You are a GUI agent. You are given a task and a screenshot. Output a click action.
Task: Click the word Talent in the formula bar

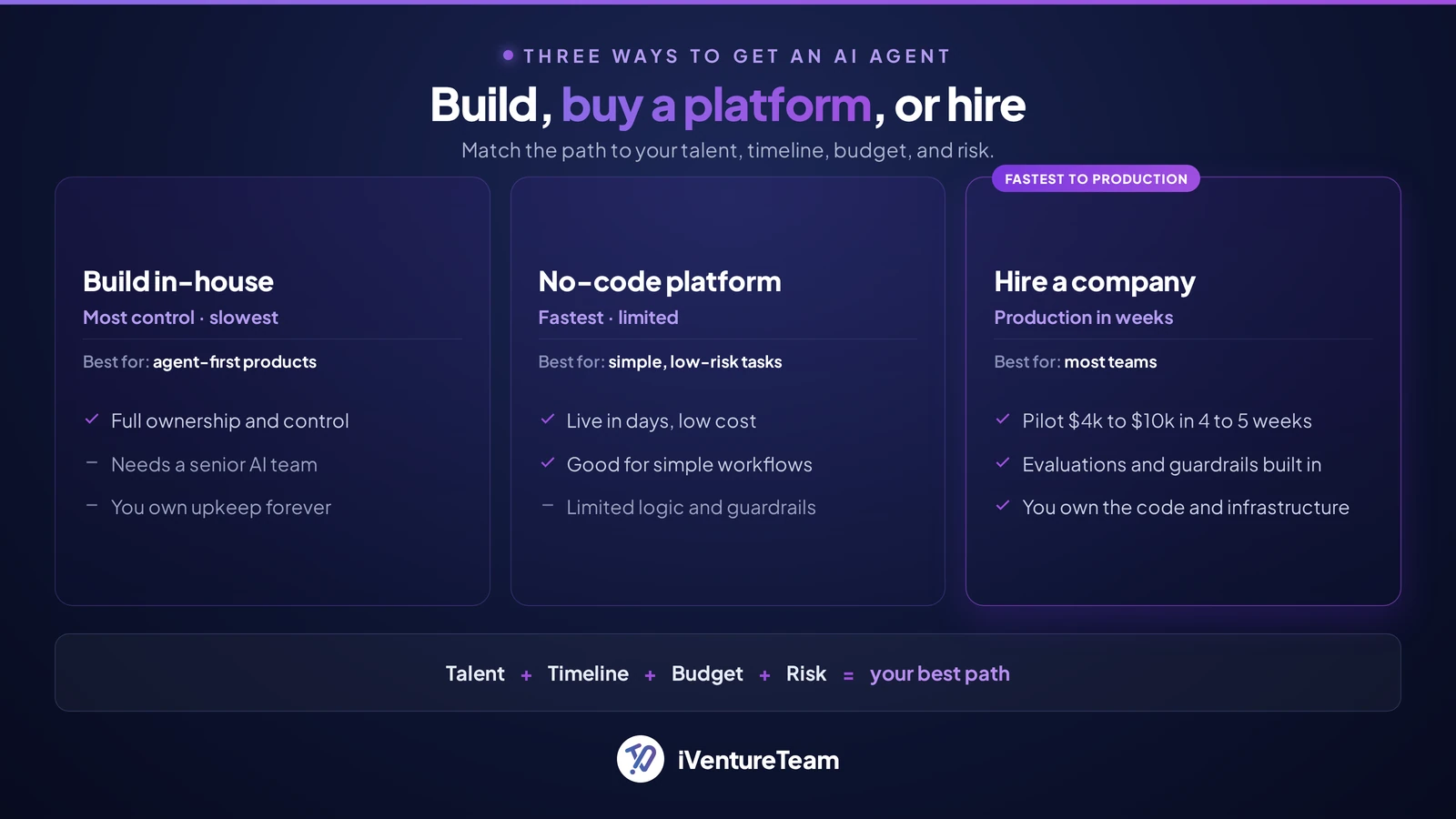pyautogui.click(x=475, y=673)
